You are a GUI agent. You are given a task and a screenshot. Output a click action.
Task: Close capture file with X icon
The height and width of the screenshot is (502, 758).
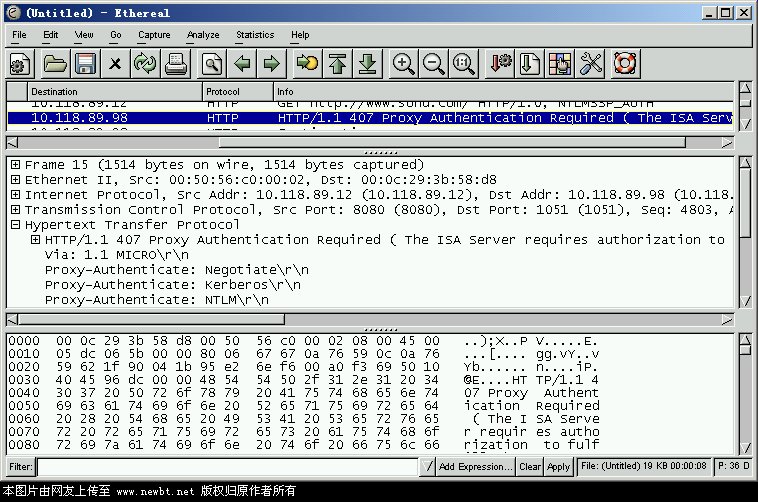click(115, 63)
